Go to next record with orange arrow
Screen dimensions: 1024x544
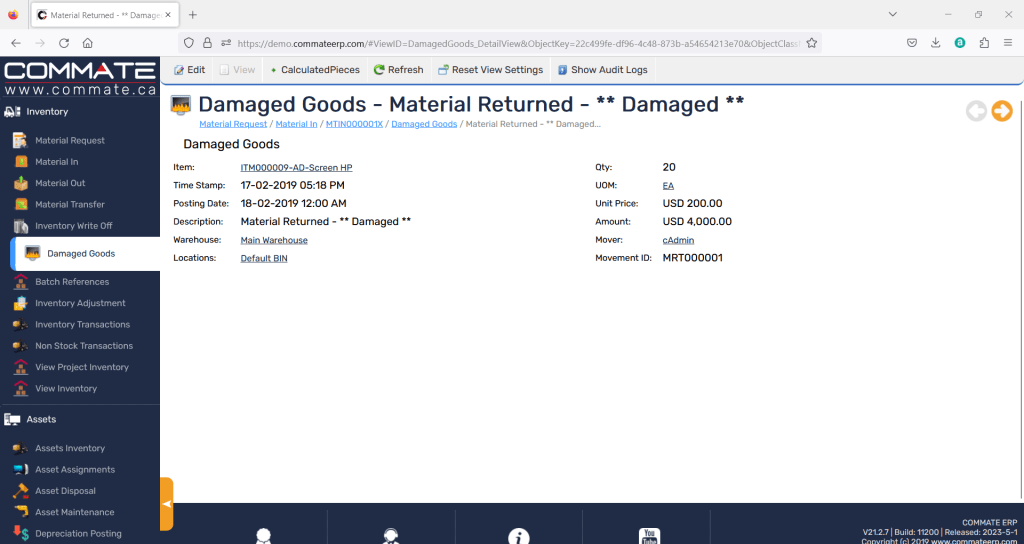coord(1001,112)
